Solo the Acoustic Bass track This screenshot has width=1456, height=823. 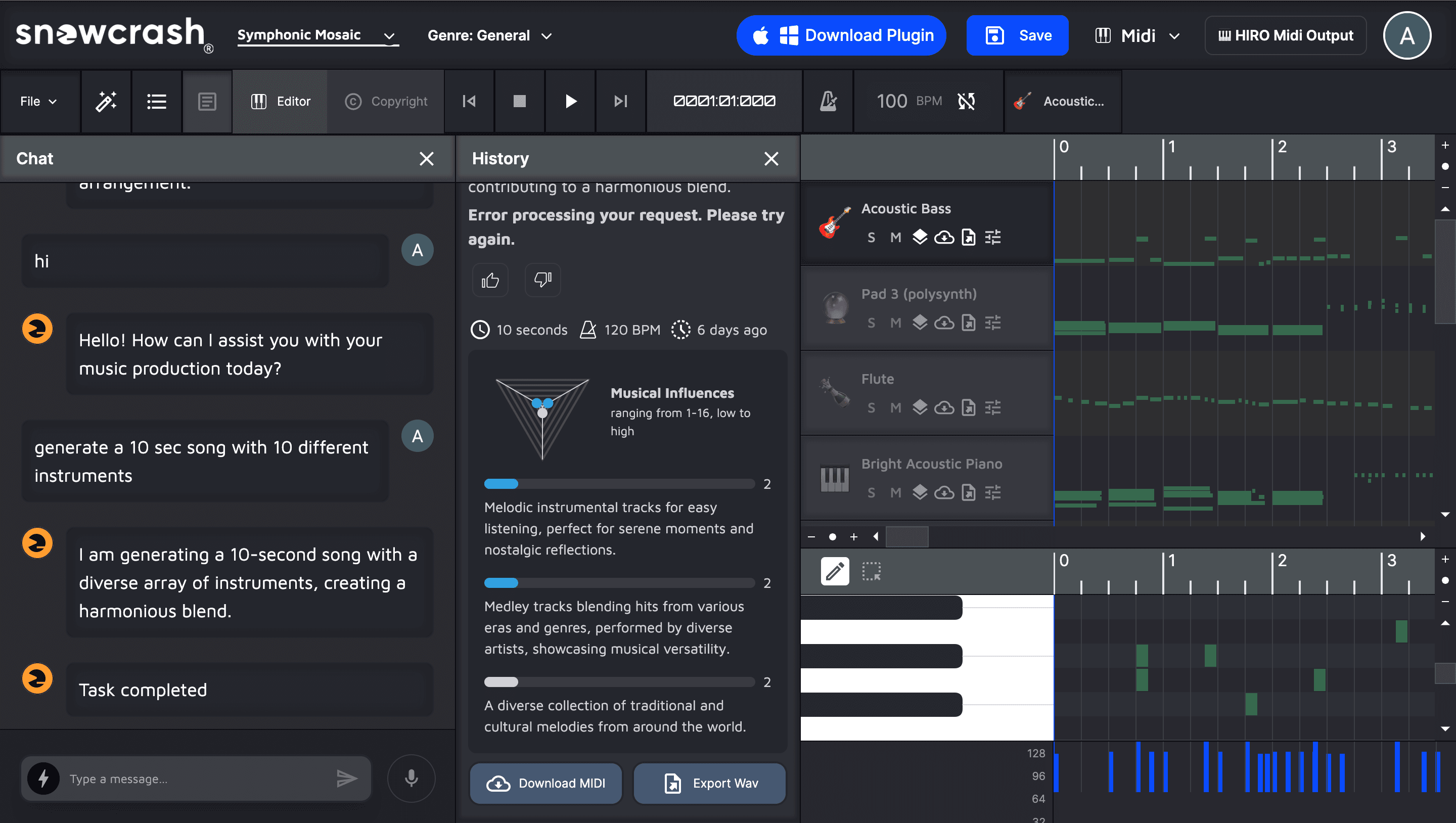click(x=871, y=238)
